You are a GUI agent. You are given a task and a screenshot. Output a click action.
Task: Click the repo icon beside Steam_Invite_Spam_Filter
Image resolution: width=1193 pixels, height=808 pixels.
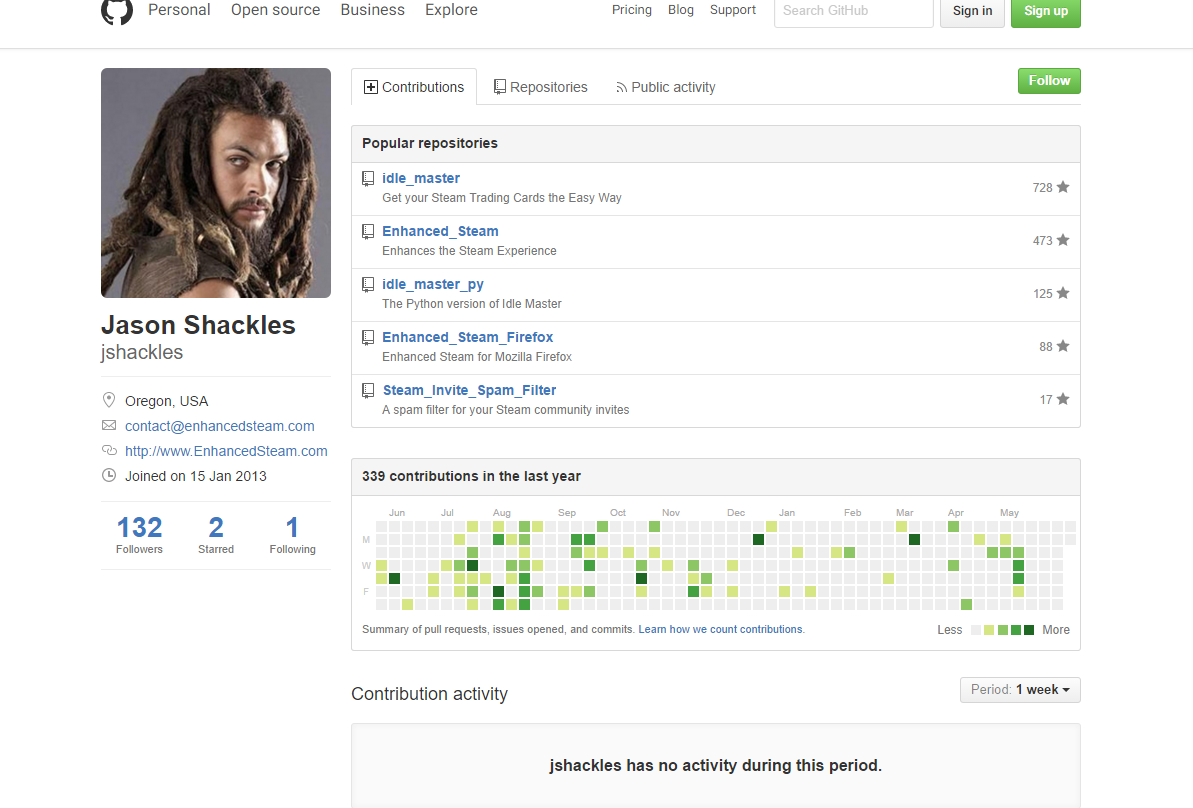(x=368, y=391)
